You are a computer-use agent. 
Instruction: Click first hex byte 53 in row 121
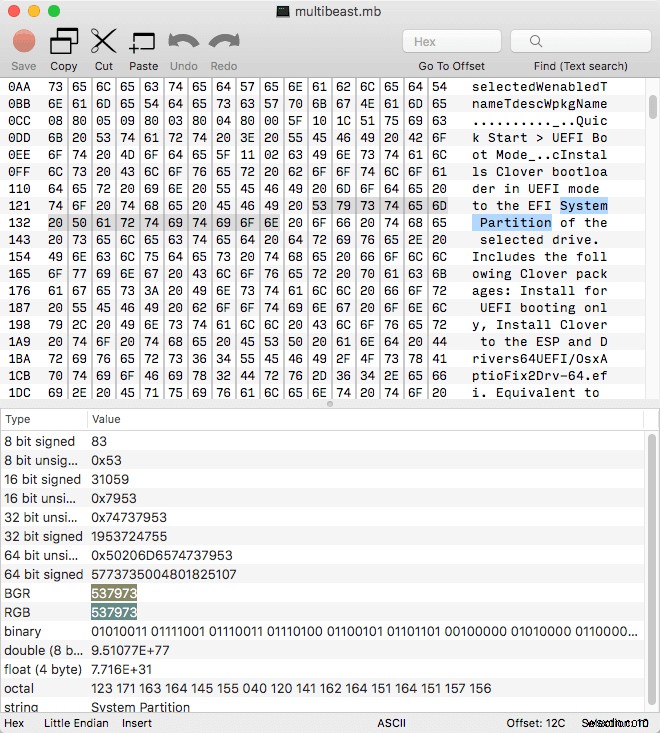pos(319,206)
